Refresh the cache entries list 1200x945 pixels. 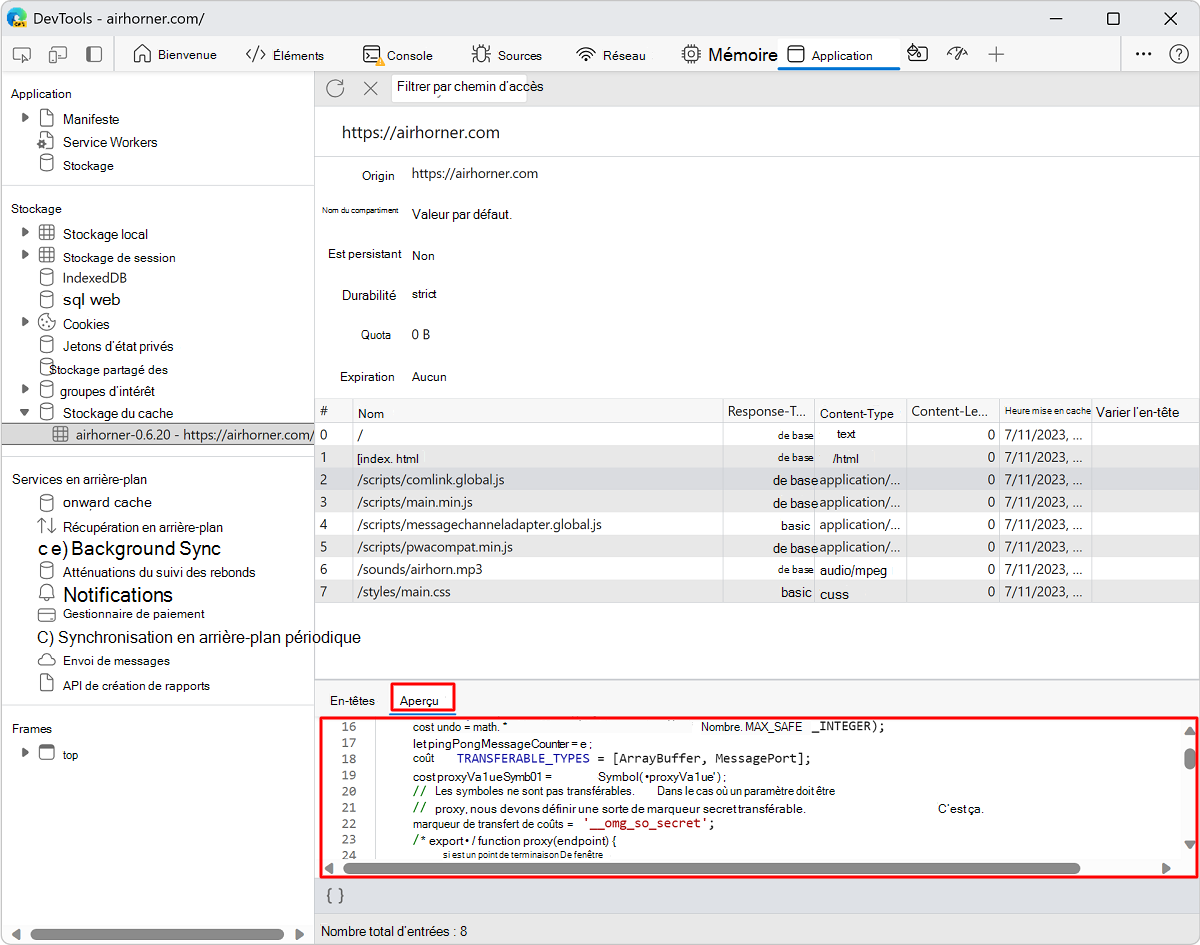coord(335,88)
